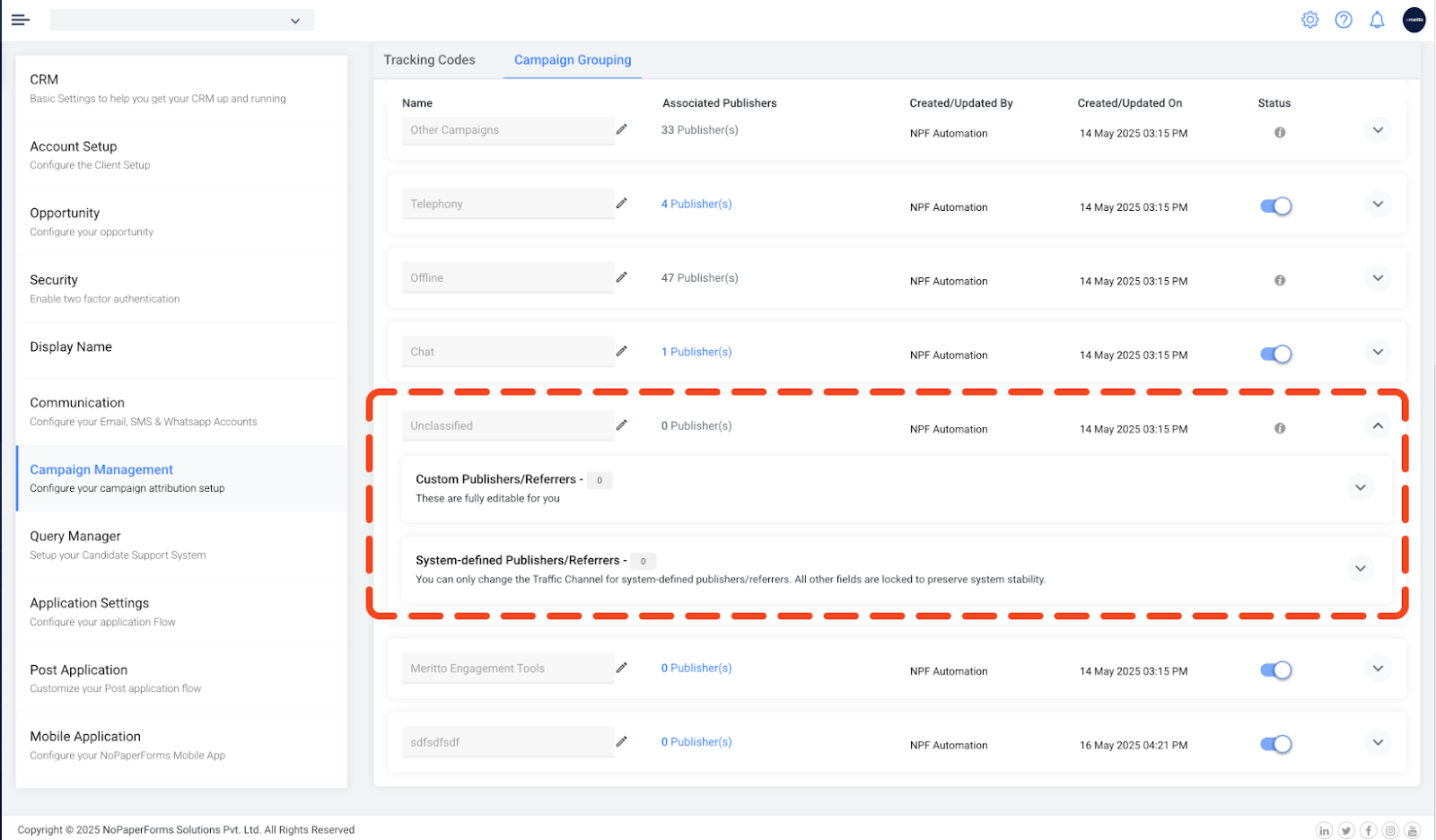Click pencil icon next to Unclassified
Screen dimensions: 1436x840
(621, 425)
